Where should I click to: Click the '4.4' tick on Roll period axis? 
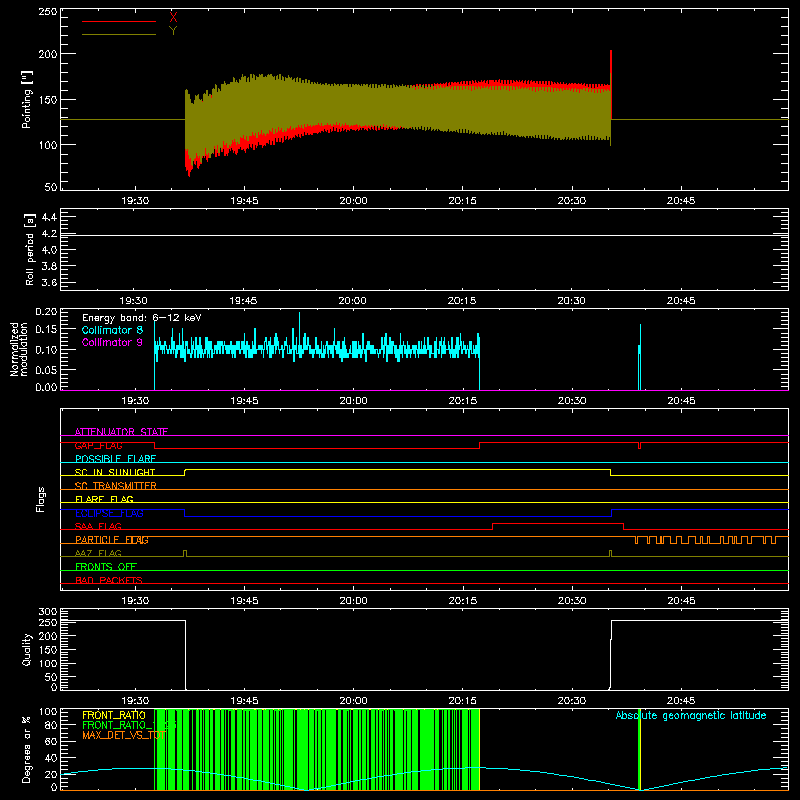point(49,217)
